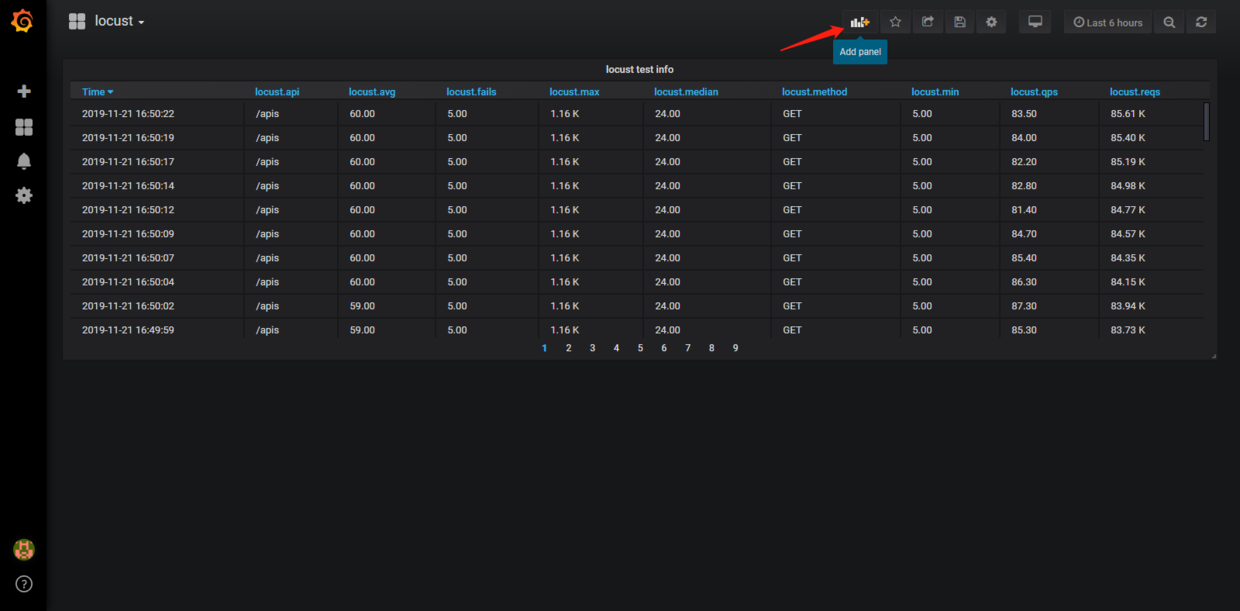The image size is (1240, 611).
Task: Save the dashboard with disk icon
Action: click(x=960, y=22)
